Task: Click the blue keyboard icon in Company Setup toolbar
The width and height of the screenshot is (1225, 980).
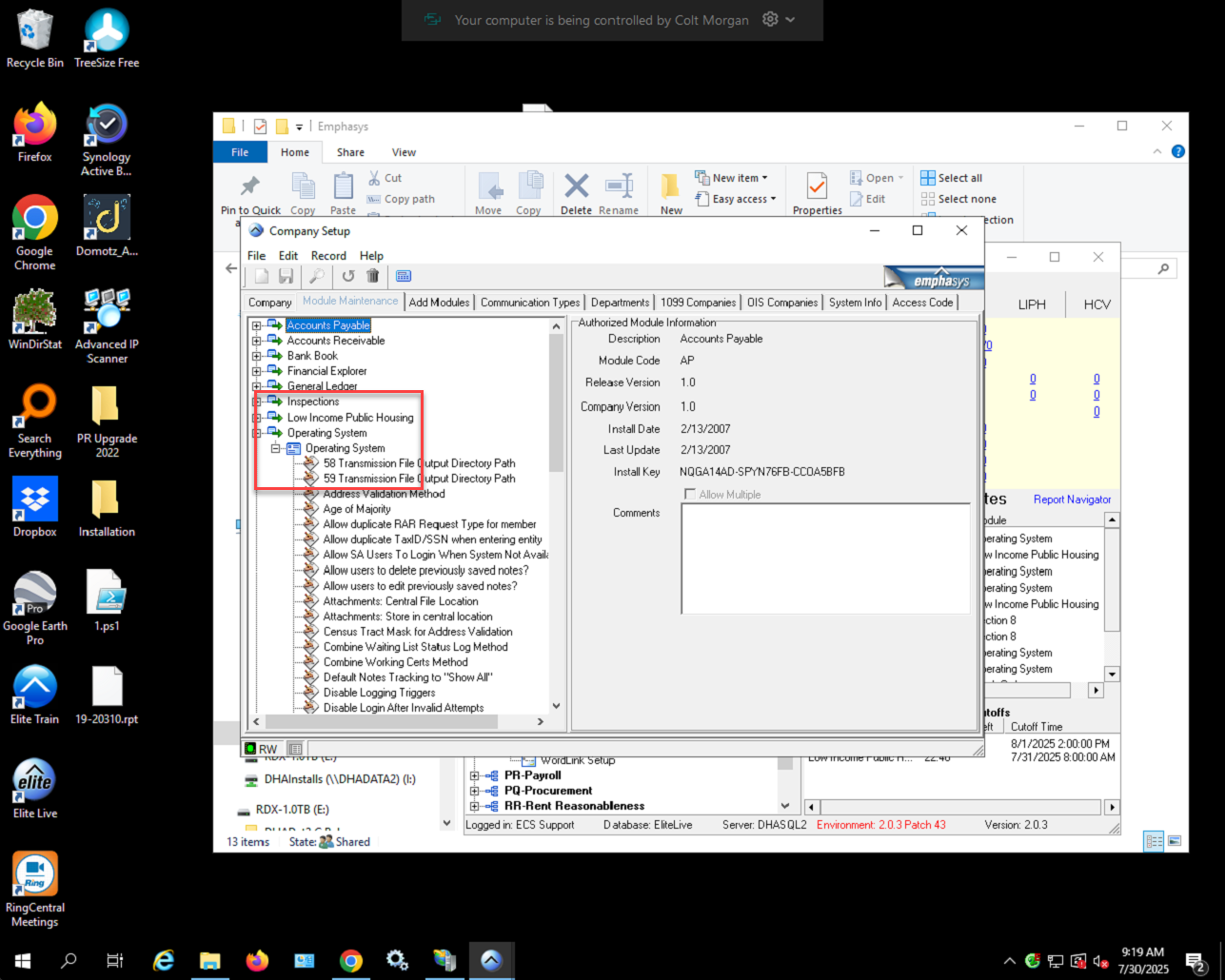Action: (x=404, y=276)
